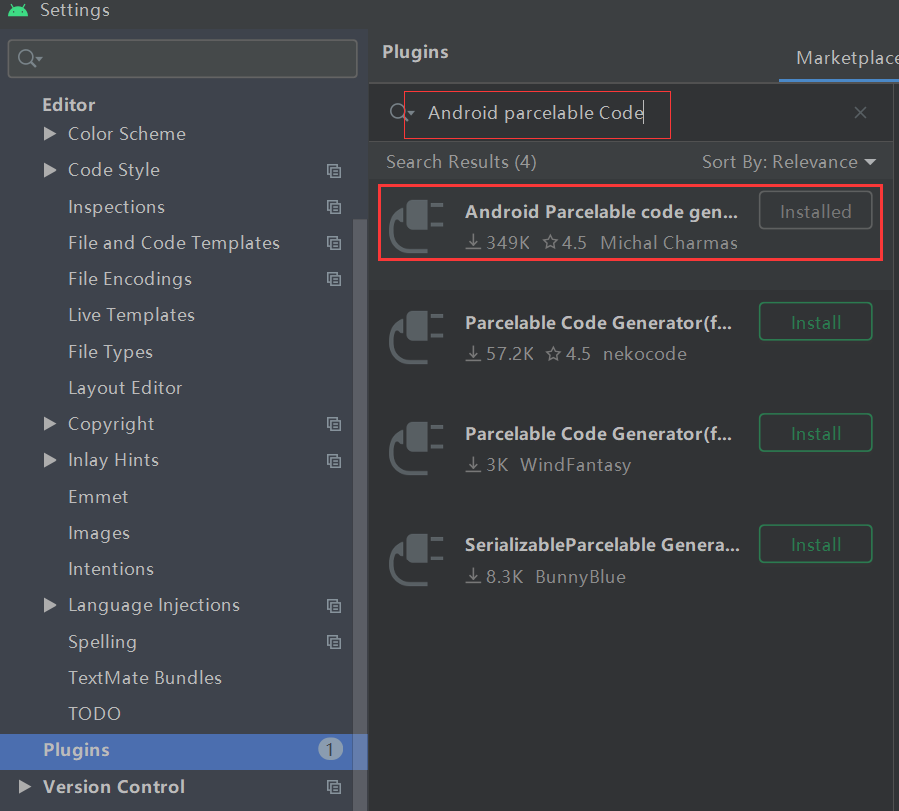Click WindFantasy Parcelable Code Generator plugin icon
The height and width of the screenshot is (811, 899).
(417, 449)
